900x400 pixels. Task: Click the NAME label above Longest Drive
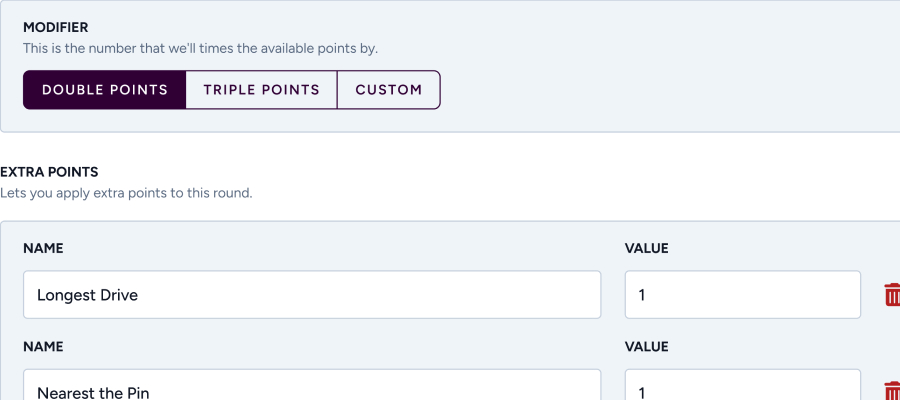coord(43,248)
